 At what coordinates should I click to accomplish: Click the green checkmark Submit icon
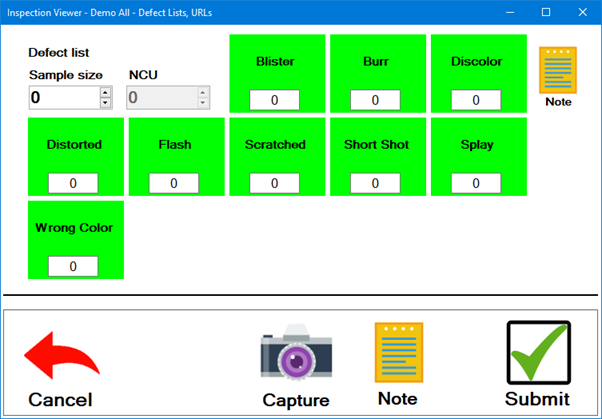(538, 353)
